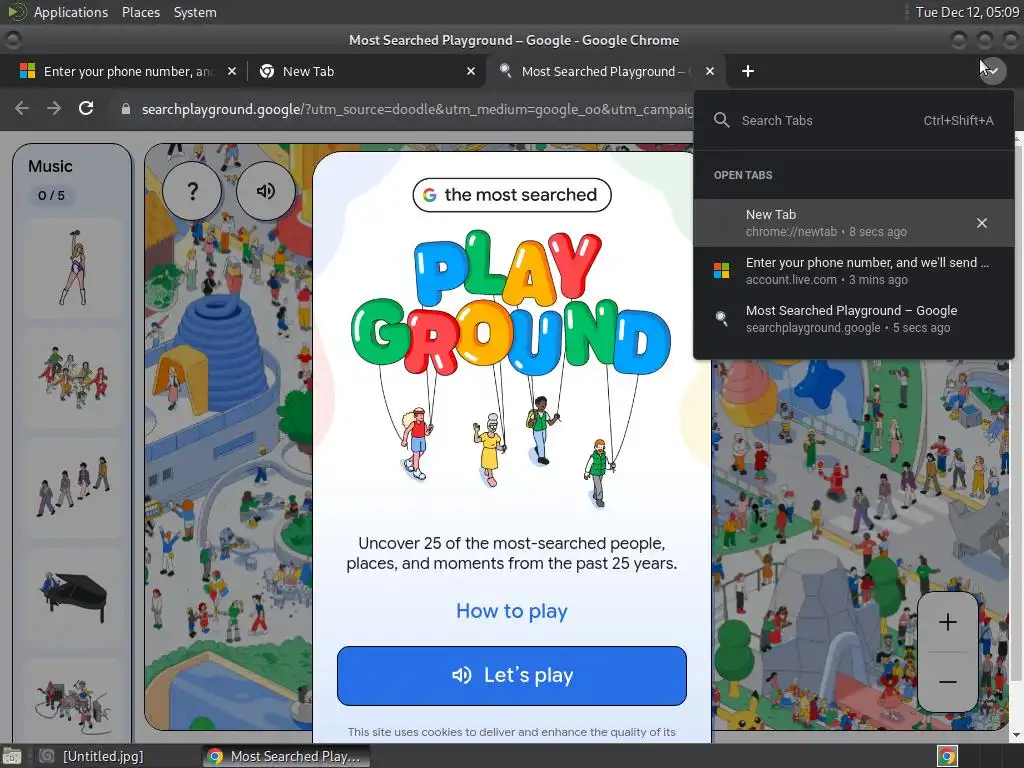1024x768 pixels.
Task: Click the 0 / 5 music progress badge
Action: tap(51, 195)
